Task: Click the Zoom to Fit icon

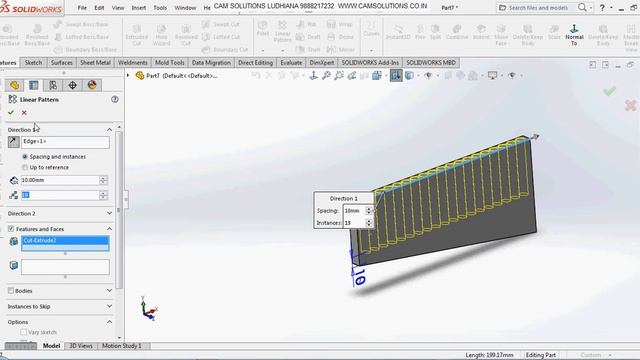Action: click(326, 76)
